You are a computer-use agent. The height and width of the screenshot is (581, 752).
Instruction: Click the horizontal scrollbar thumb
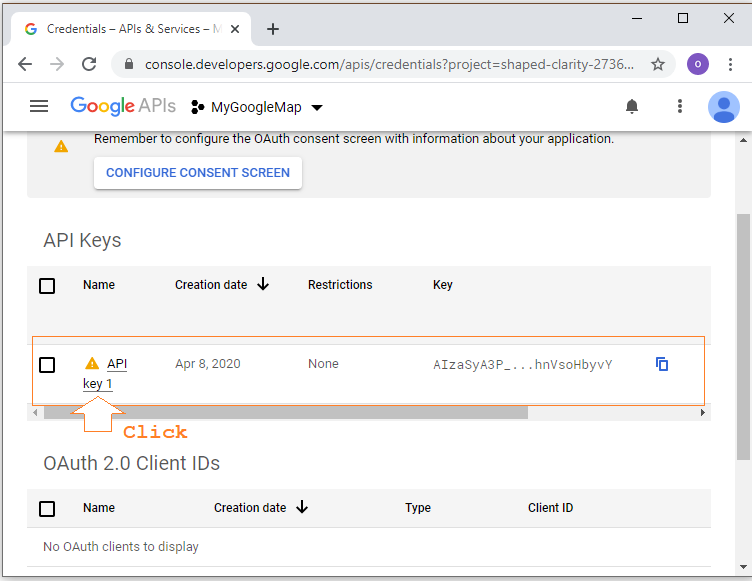(x=286, y=413)
